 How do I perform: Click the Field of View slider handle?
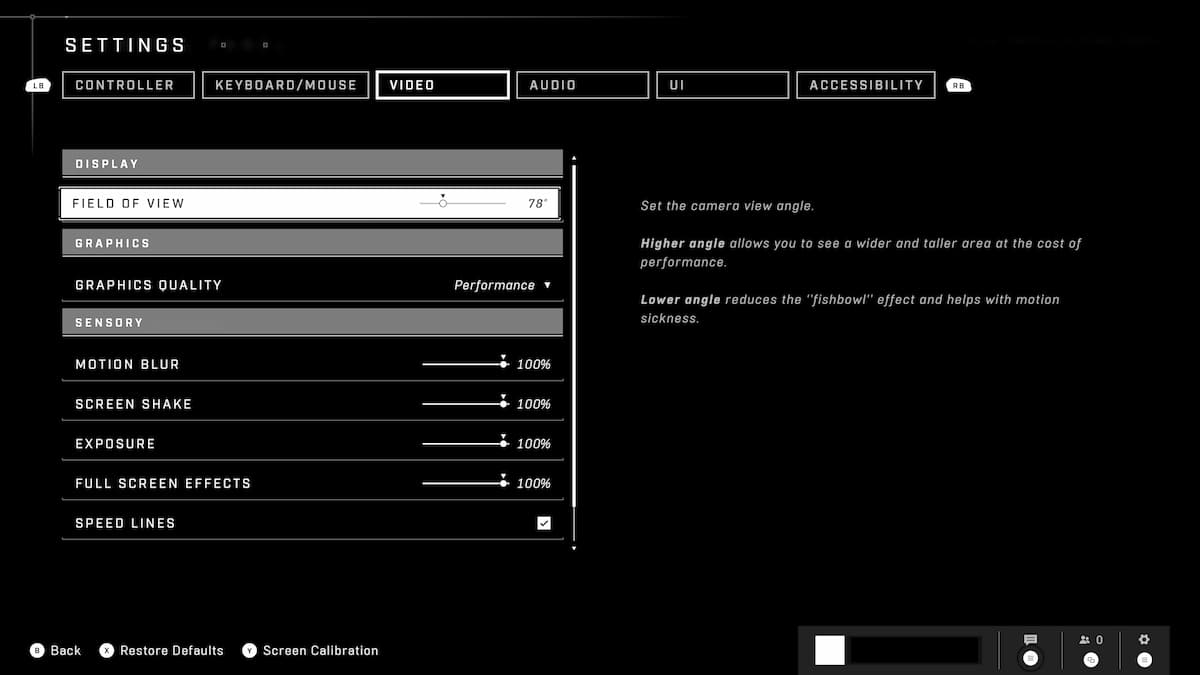[x=443, y=203]
